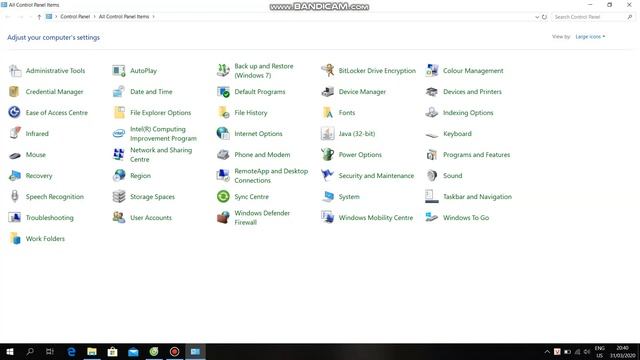Open the Colour Management icon

point(432,71)
